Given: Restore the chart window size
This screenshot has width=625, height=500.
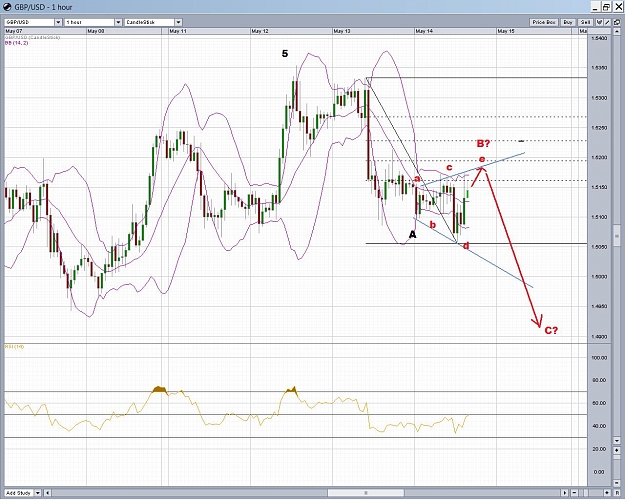Looking at the screenshot, I should (606, 7).
